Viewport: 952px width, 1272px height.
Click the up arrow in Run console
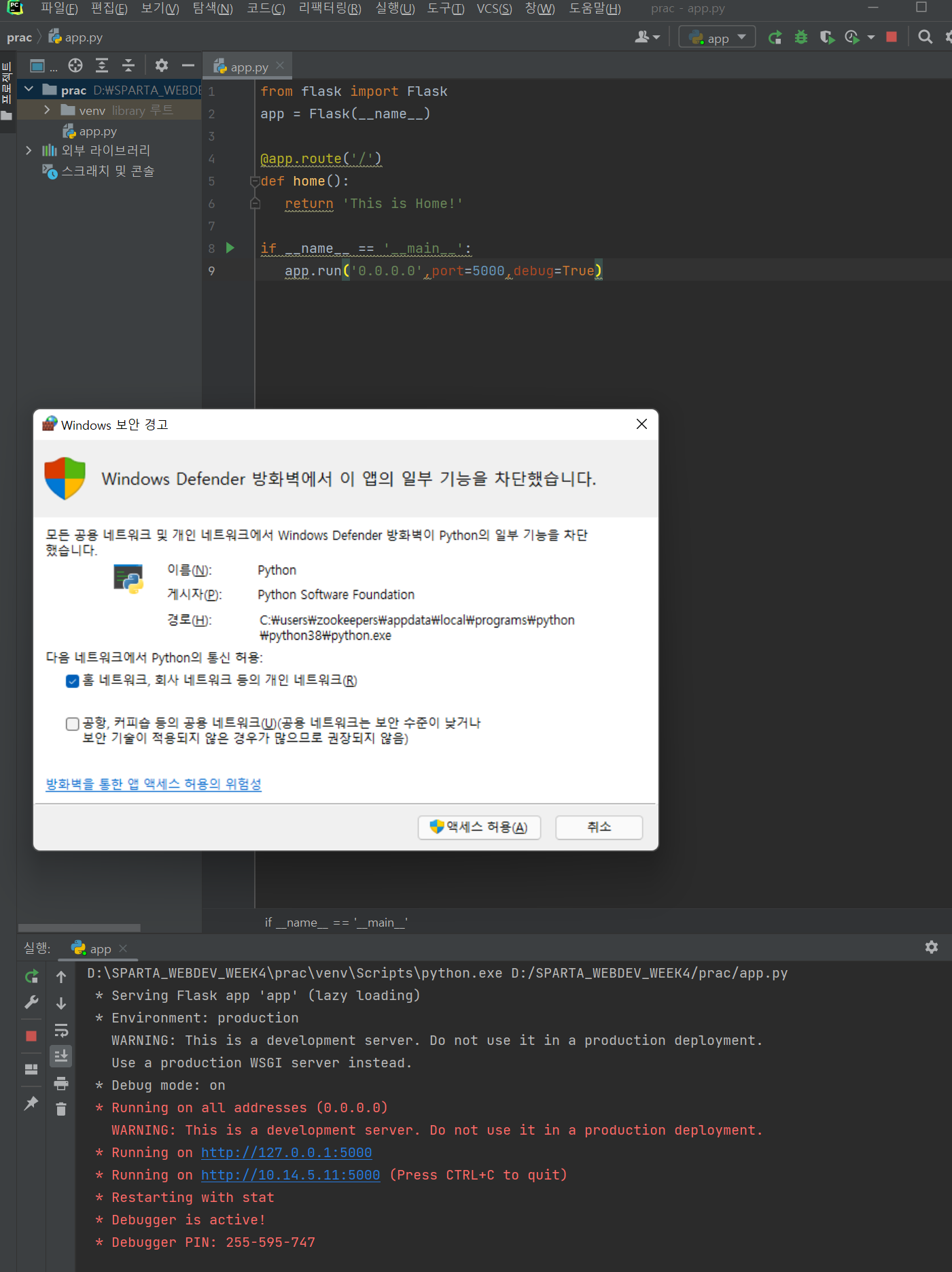coord(61,977)
